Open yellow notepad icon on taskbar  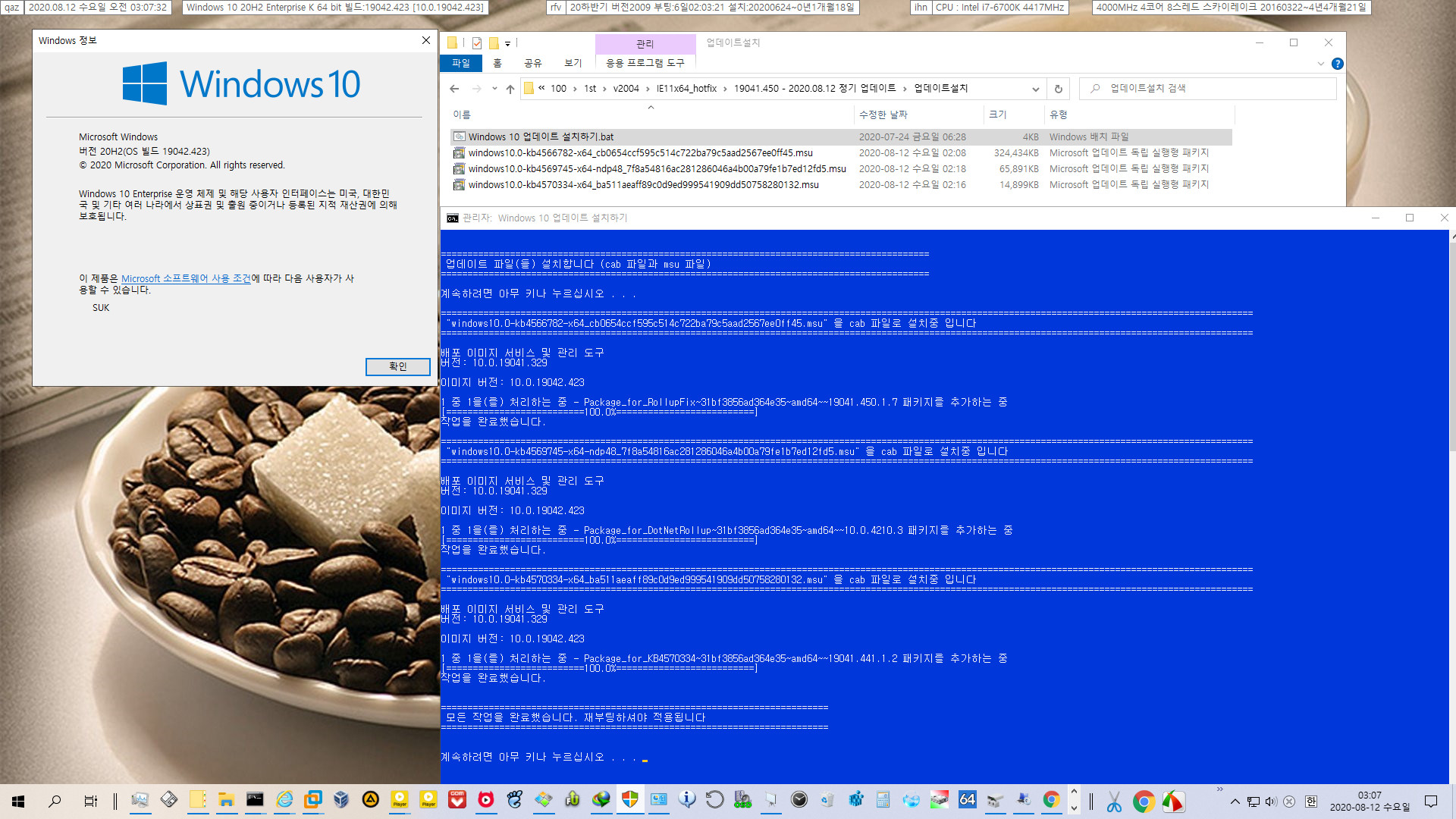point(197,800)
